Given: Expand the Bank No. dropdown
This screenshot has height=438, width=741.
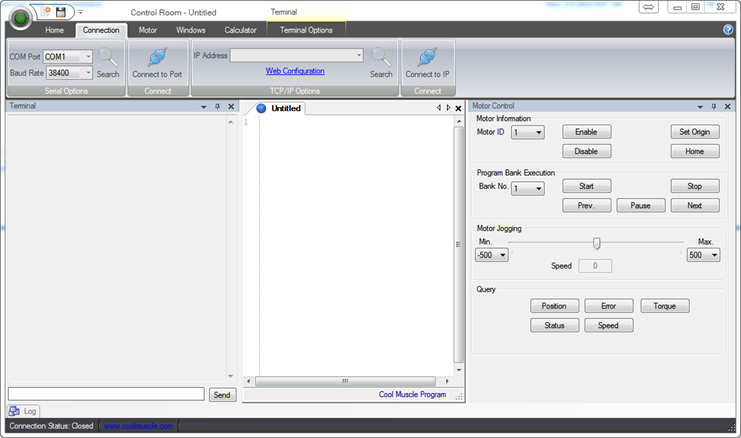Looking at the screenshot, I should coord(539,188).
